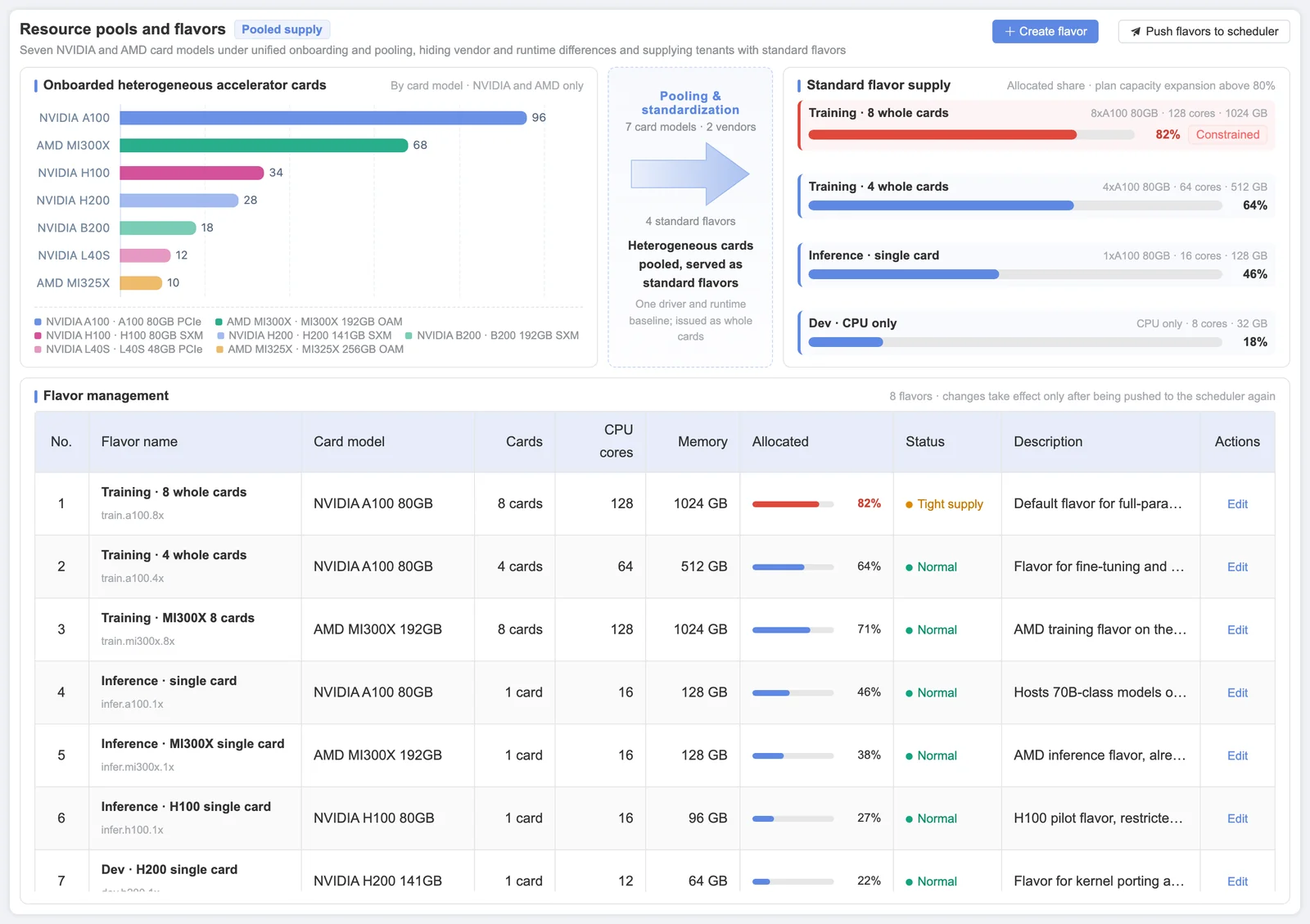This screenshot has width=1310, height=924.
Task: Click the NVIDIA B200 chart bar
Action: coord(158,228)
